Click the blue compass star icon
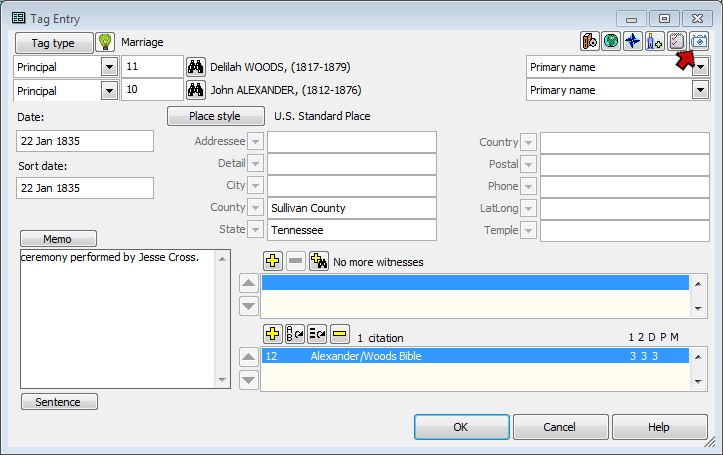The height and width of the screenshot is (455, 723). pyautogui.click(x=633, y=42)
